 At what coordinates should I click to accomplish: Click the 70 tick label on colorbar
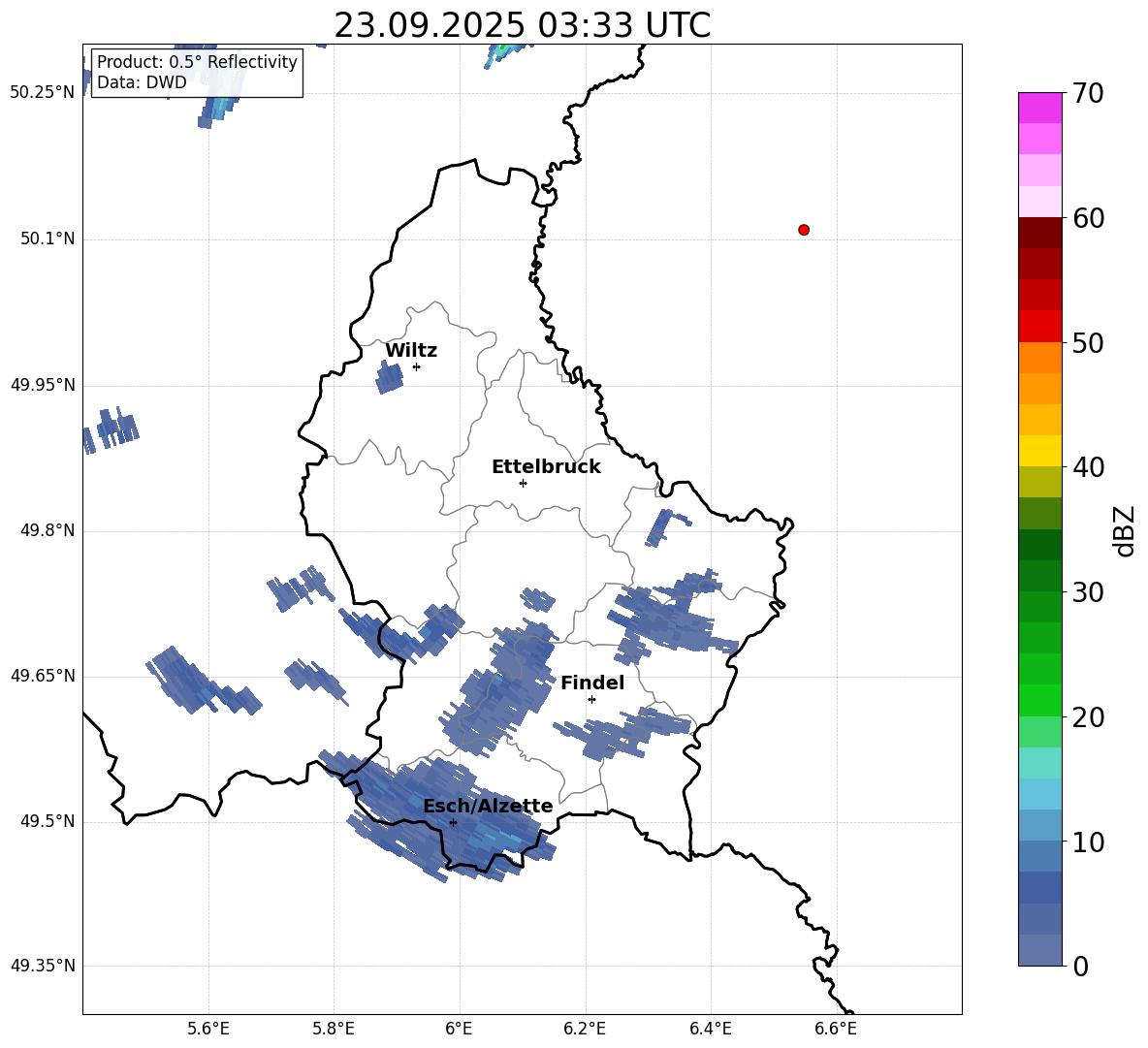(1088, 93)
